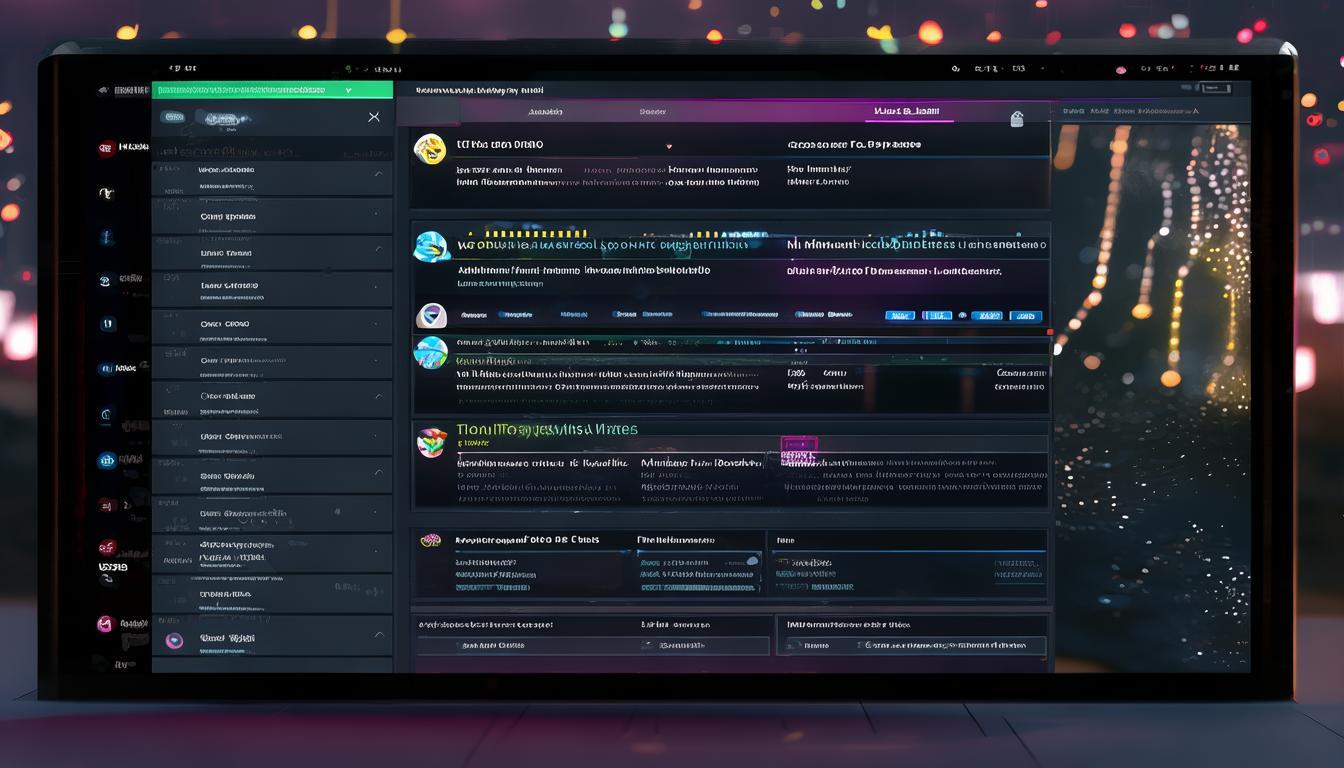
Task: Select the pink round icon in last list row
Action: pyautogui.click(x=174, y=640)
